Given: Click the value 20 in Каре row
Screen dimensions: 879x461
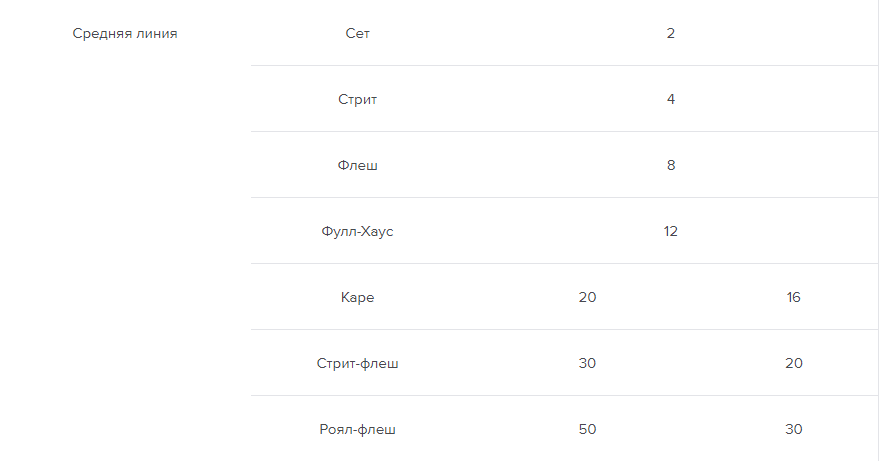Looking at the screenshot, I should click(x=587, y=297).
